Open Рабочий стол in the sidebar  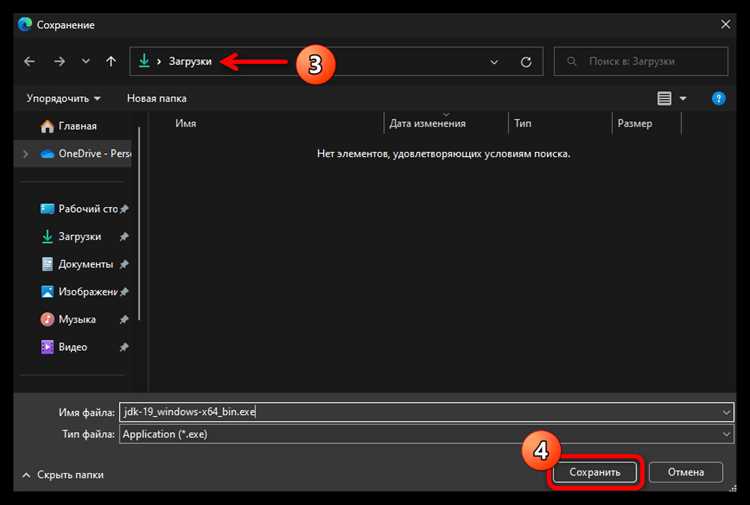79,209
